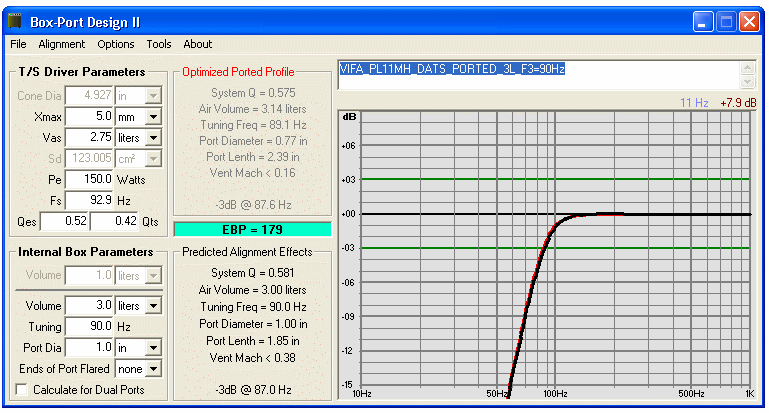Open the File menu
The height and width of the screenshot is (413, 769).
(x=18, y=44)
